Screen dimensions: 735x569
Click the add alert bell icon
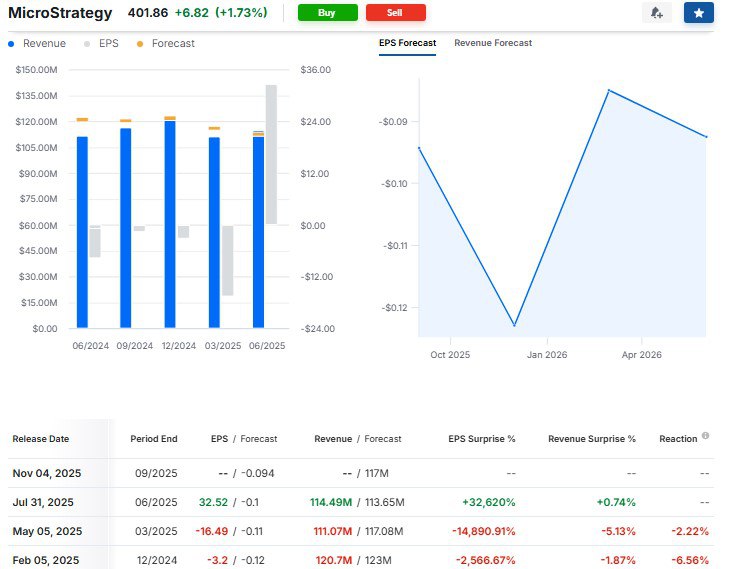(x=657, y=13)
